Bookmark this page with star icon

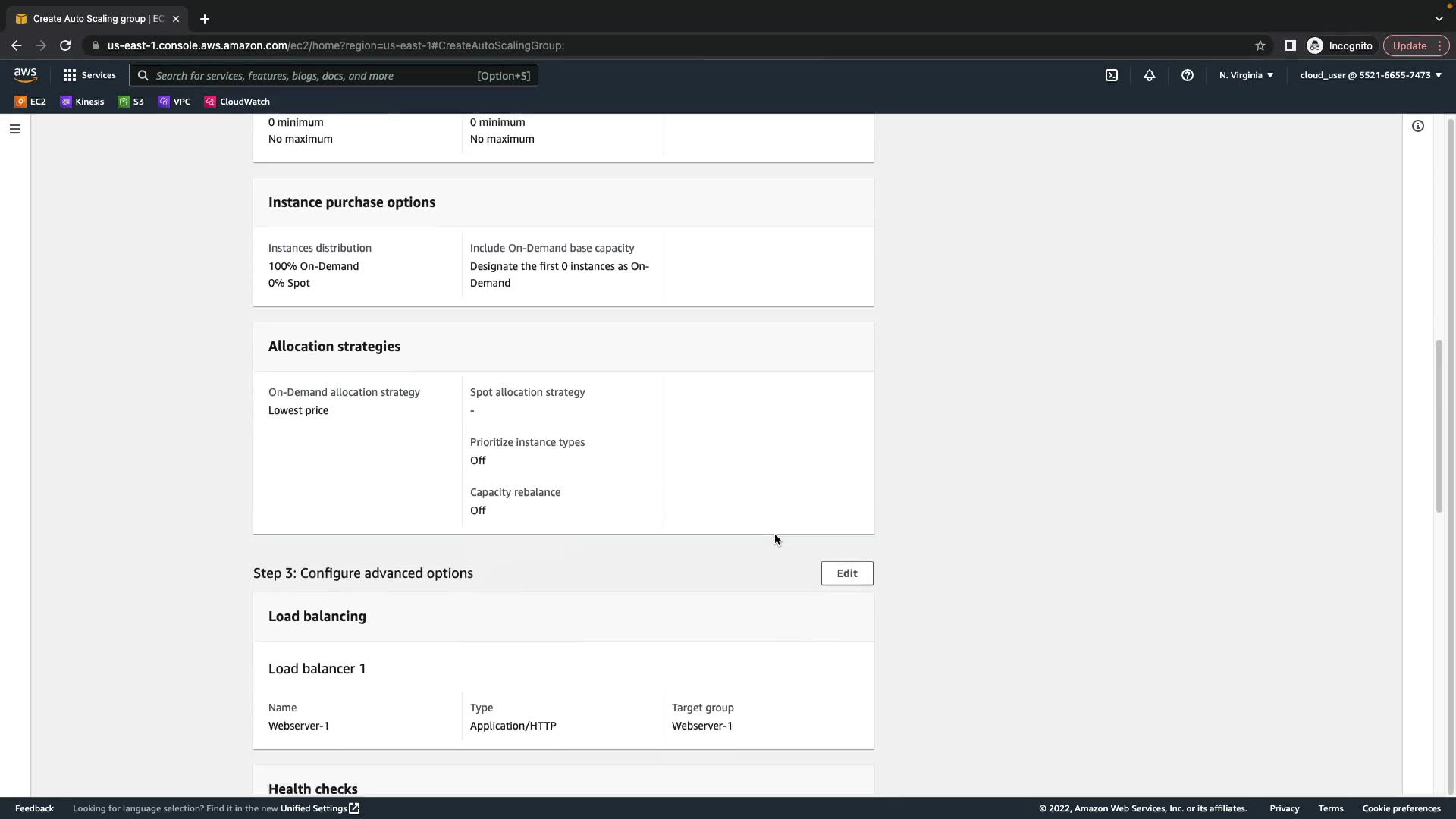[1260, 45]
